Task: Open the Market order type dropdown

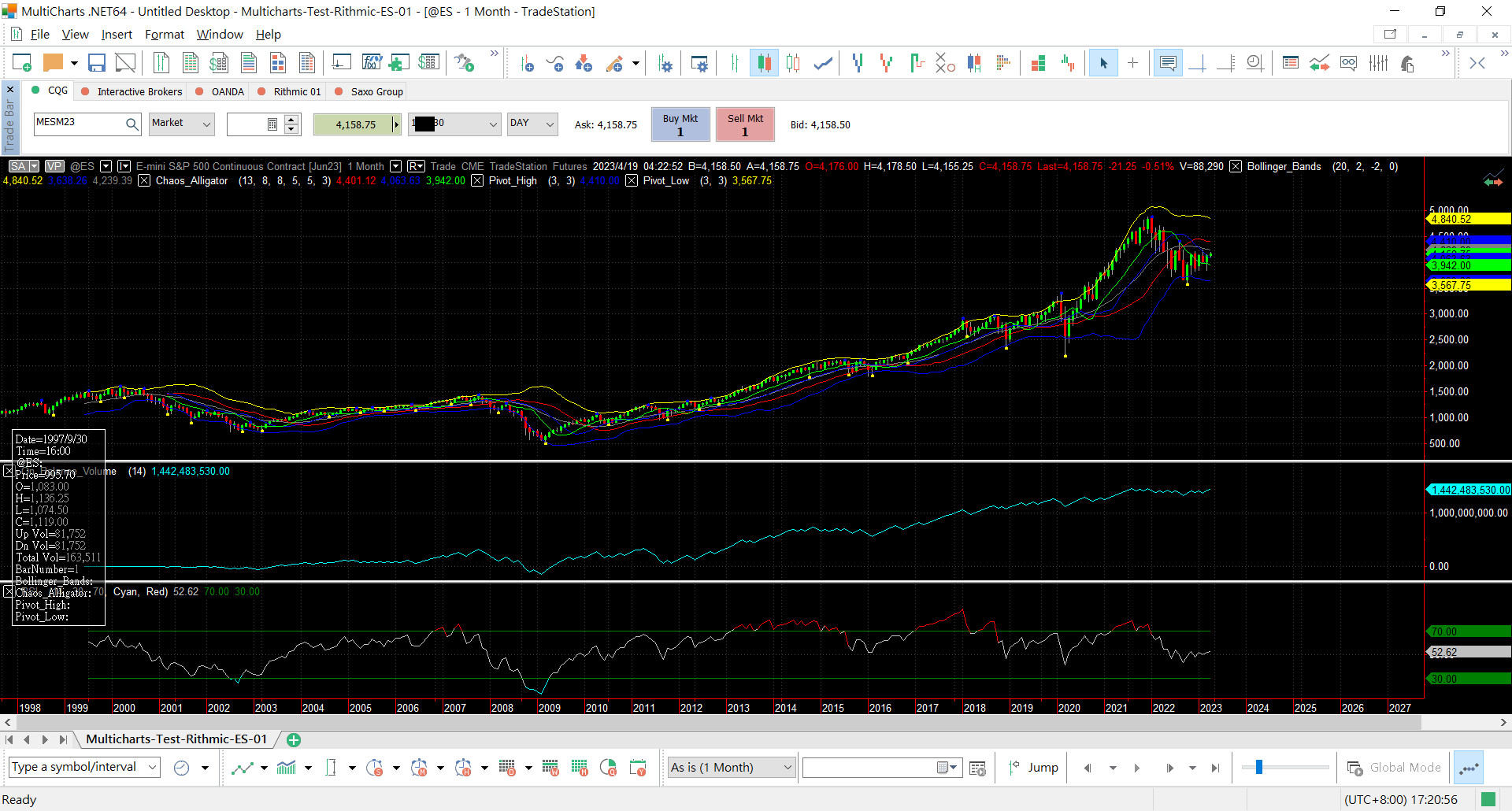Action: 182,124
